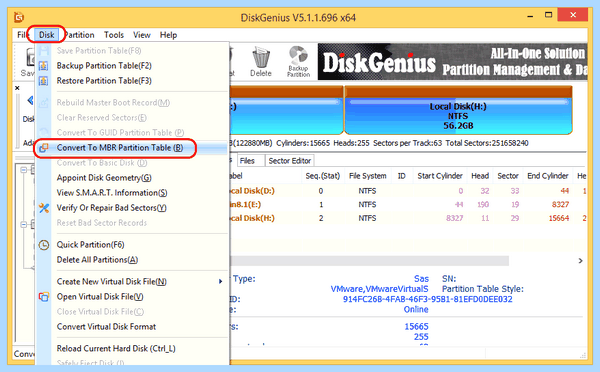The height and width of the screenshot is (372, 600).
Task: Click the Open Virtual Disk File icon
Action: click(44, 297)
